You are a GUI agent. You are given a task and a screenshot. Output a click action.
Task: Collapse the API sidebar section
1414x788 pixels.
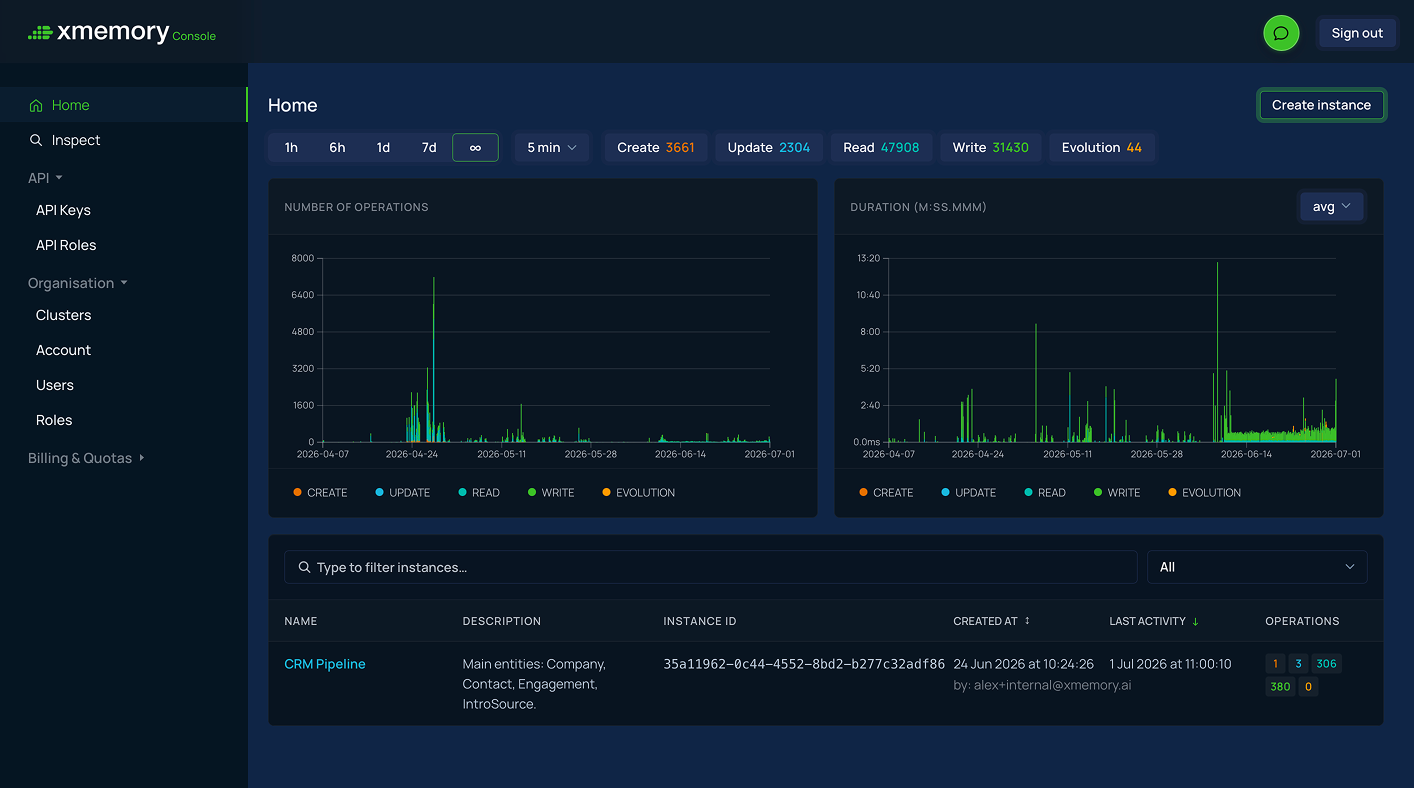pyautogui.click(x=46, y=178)
